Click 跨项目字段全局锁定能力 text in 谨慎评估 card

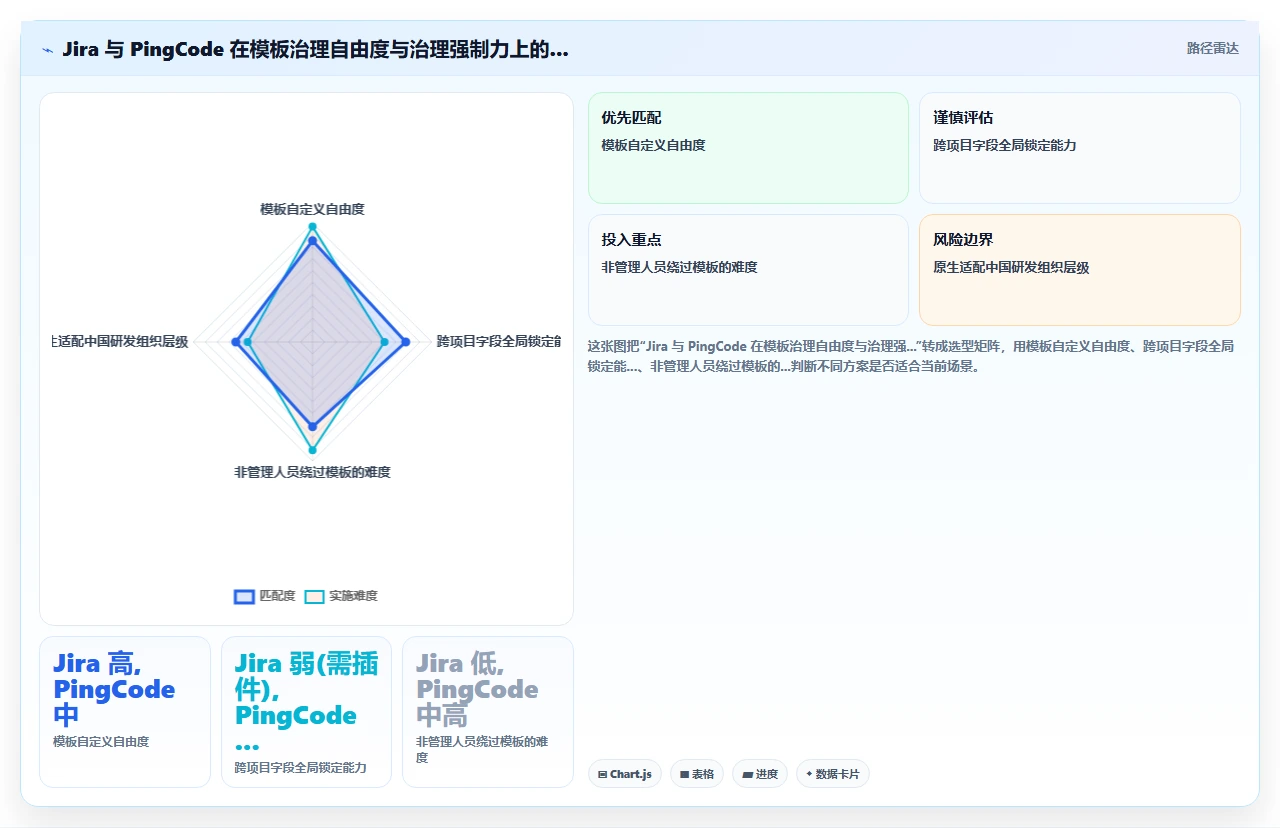pyautogui.click(x=1005, y=145)
